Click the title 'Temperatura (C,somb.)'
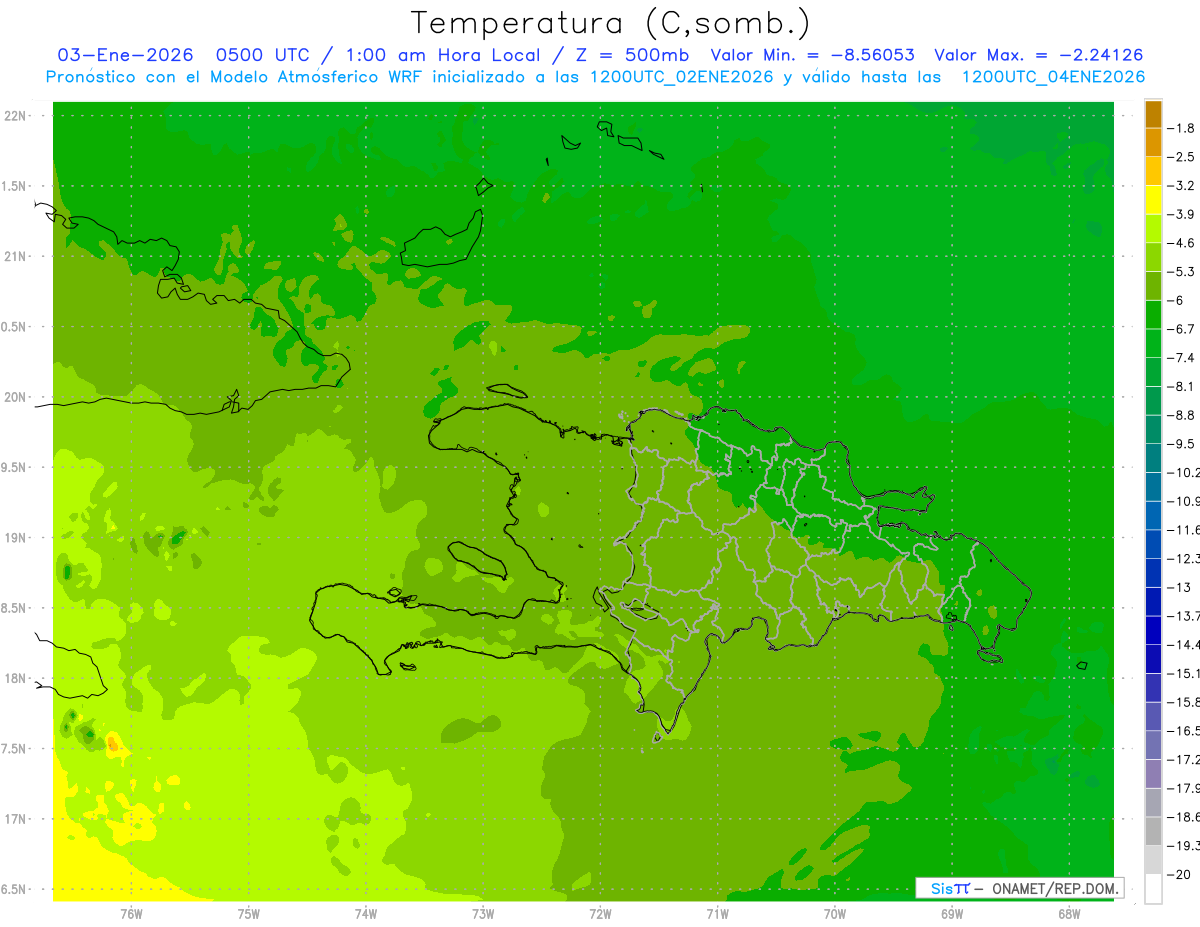1200x927 pixels. pos(610,24)
